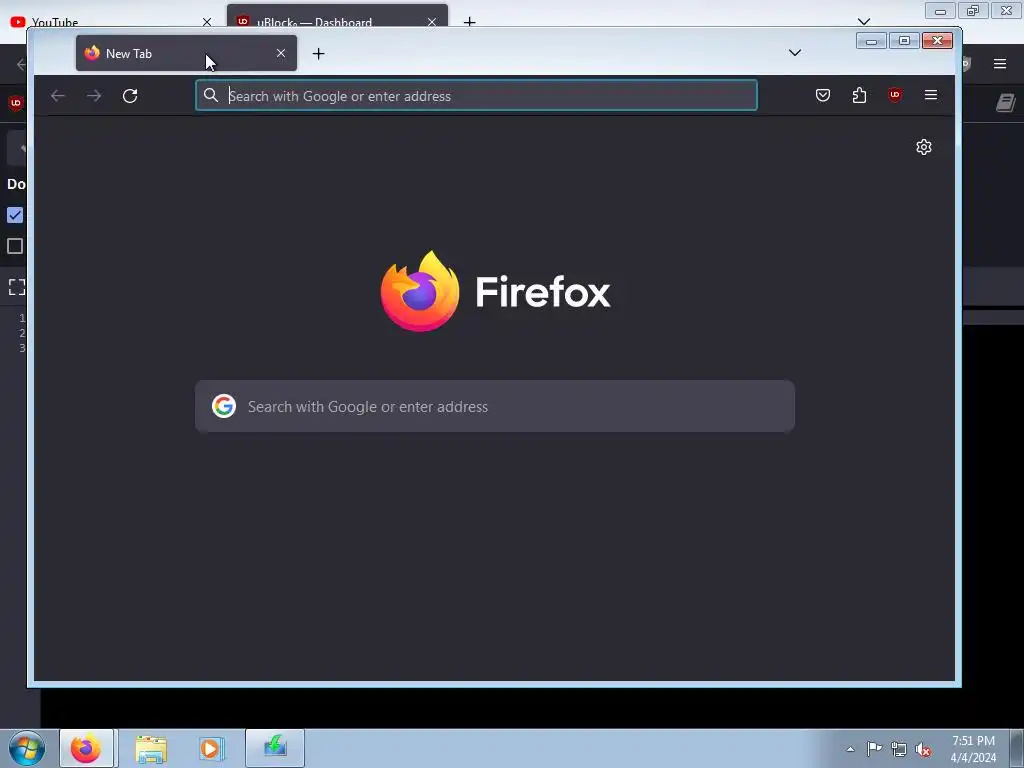The width and height of the screenshot is (1024, 768).
Task: Open the Pocket save icon
Action: 823,95
